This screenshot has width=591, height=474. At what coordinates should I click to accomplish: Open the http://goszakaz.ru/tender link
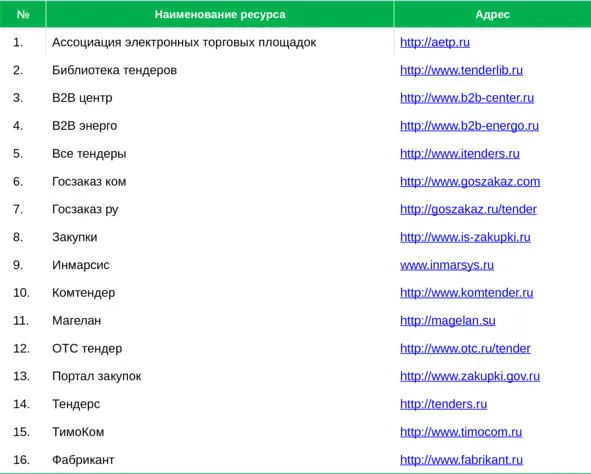point(468,209)
